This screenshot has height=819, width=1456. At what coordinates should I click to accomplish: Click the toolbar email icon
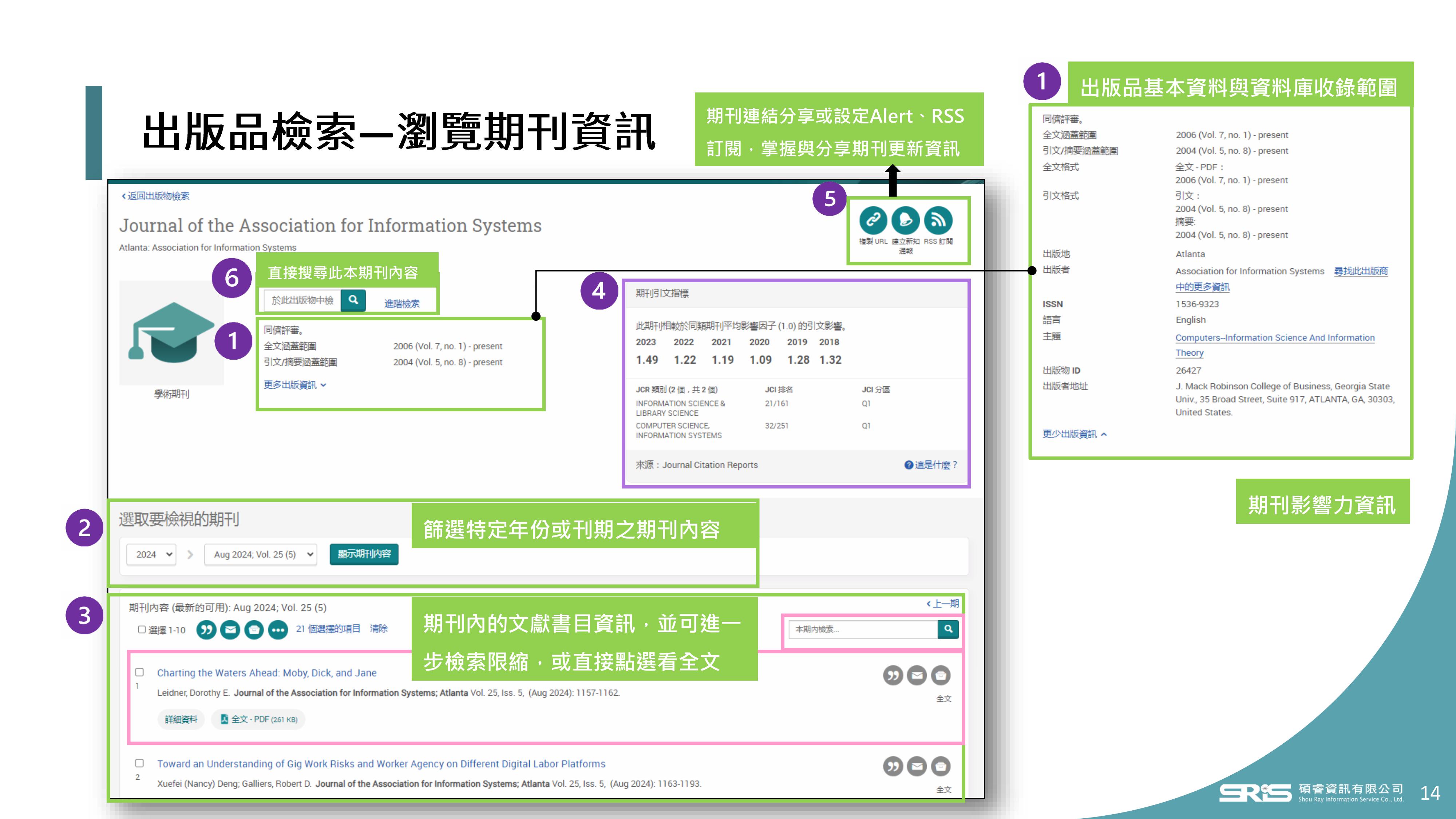[230, 629]
